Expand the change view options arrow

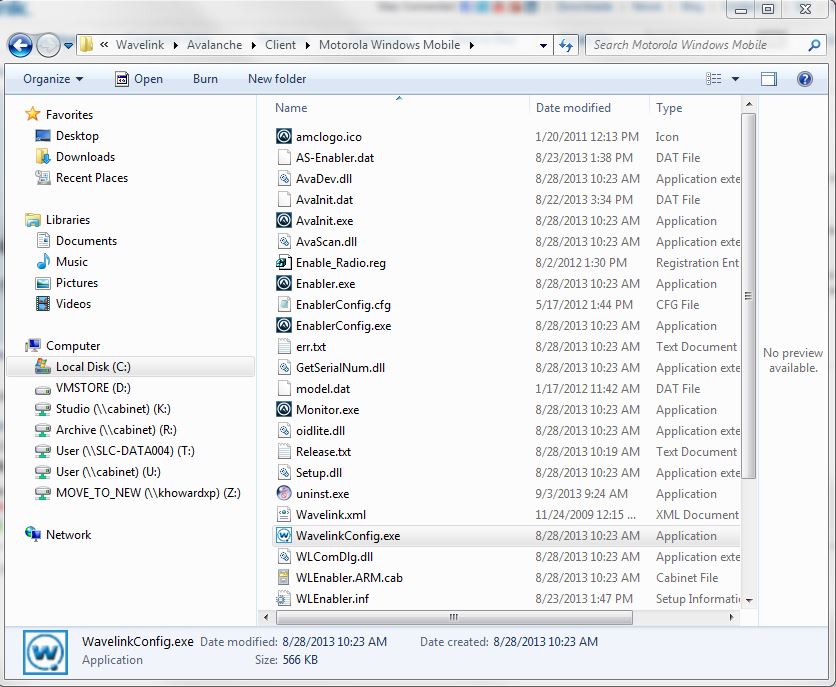click(x=736, y=79)
